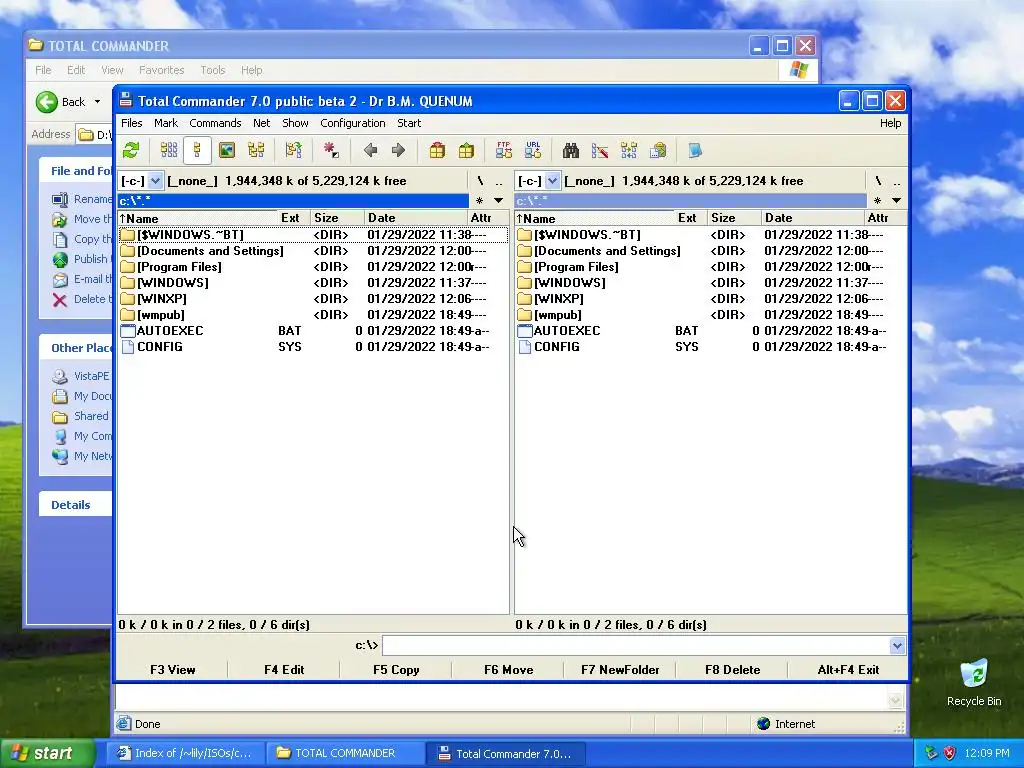The width and height of the screenshot is (1024, 768).
Task: Click the F7 NewFolder button
Action: pos(620,669)
